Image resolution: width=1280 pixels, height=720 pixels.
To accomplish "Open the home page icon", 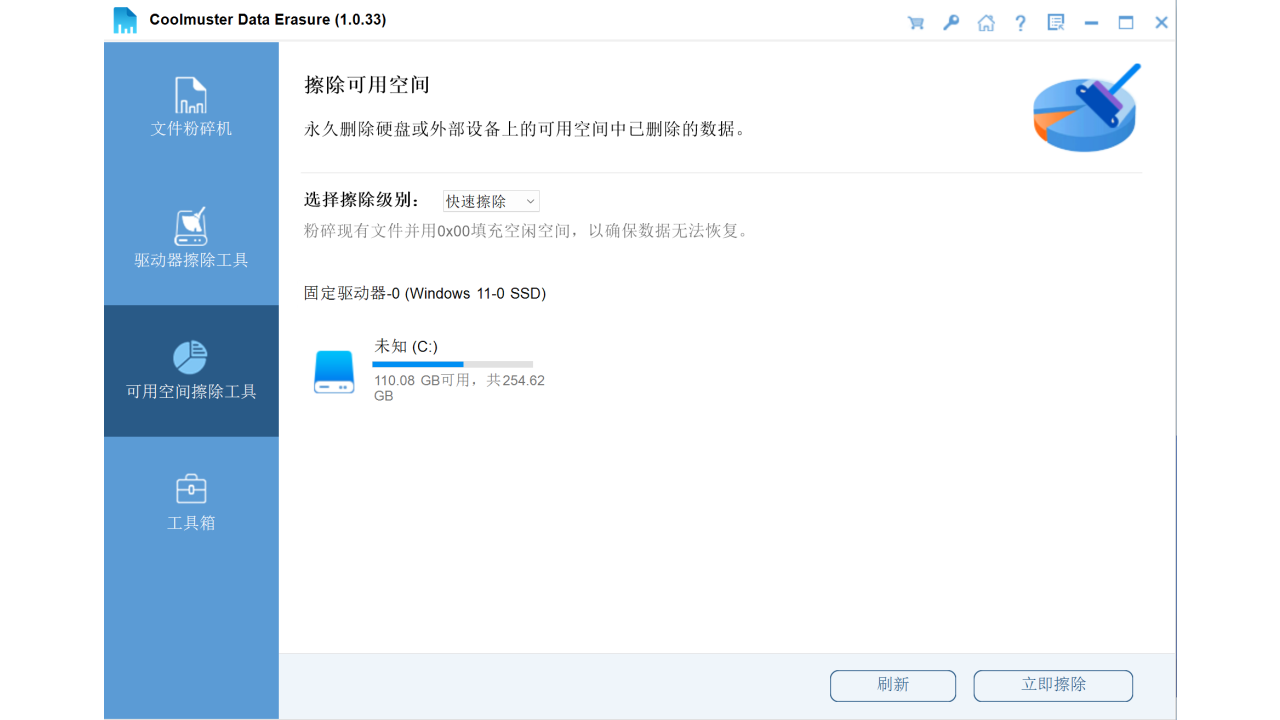I will (x=985, y=22).
